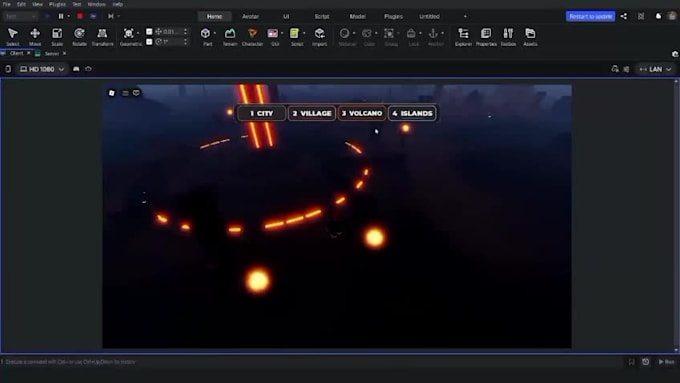The height and width of the screenshot is (383, 680).
Task: Activate the Transform tool
Action: pyautogui.click(x=102, y=36)
